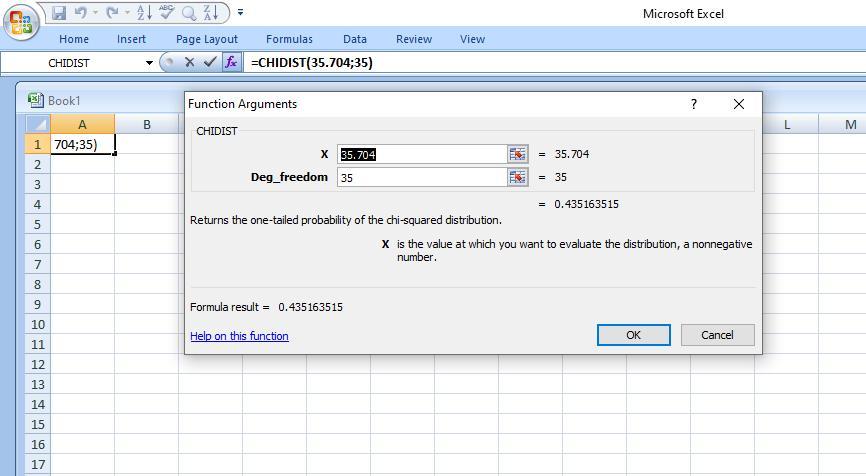Cancel formula entry with the X icon

(x=189, y=62)
